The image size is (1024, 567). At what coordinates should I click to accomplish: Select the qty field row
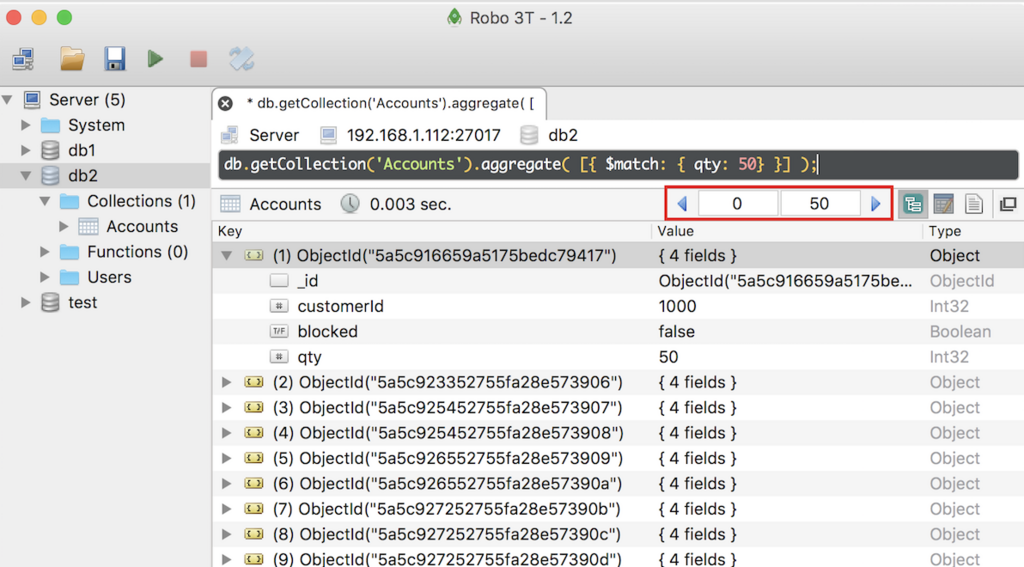click(618, 357)
